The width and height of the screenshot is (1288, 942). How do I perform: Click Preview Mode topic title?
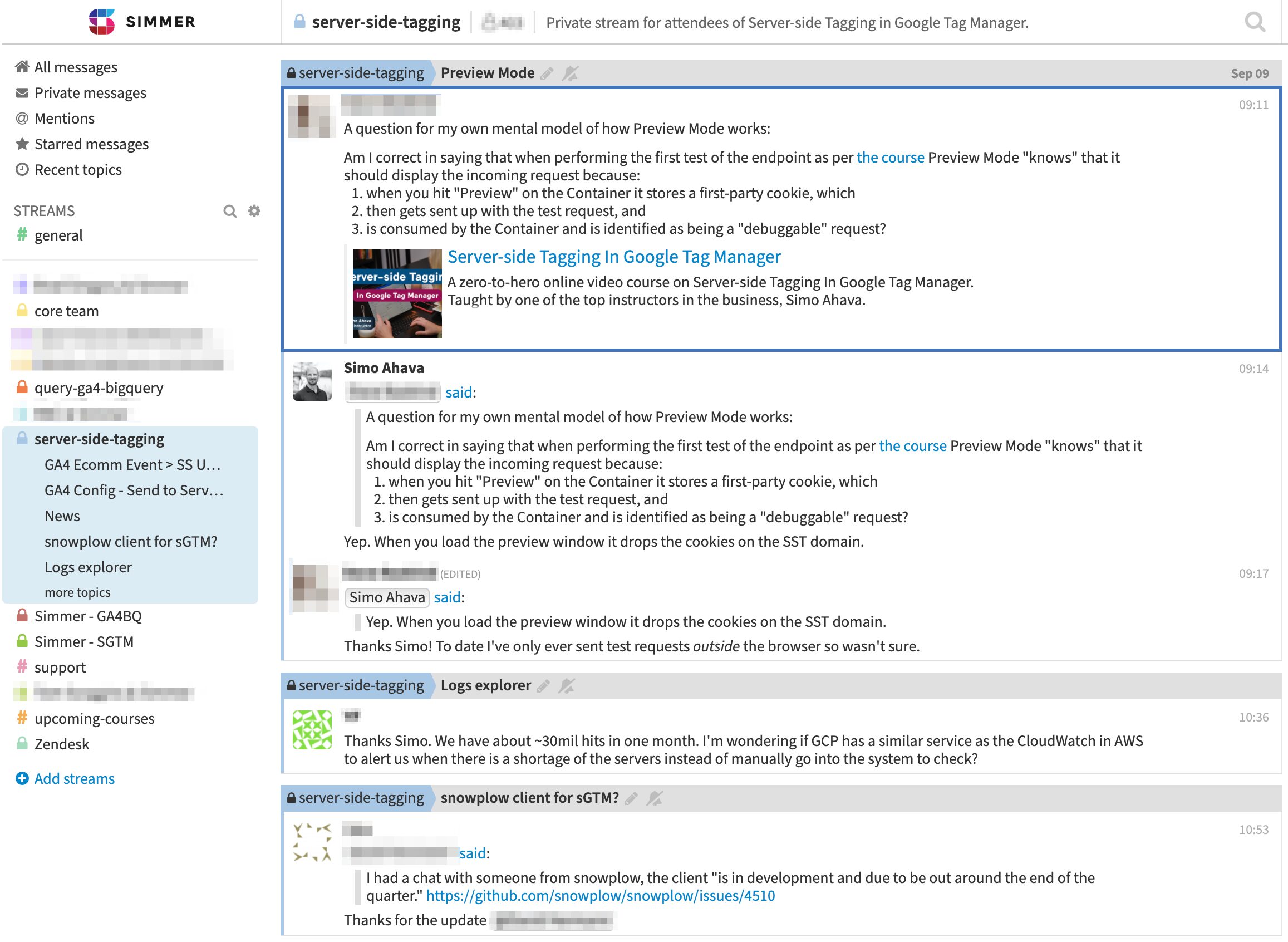point(488,73)
